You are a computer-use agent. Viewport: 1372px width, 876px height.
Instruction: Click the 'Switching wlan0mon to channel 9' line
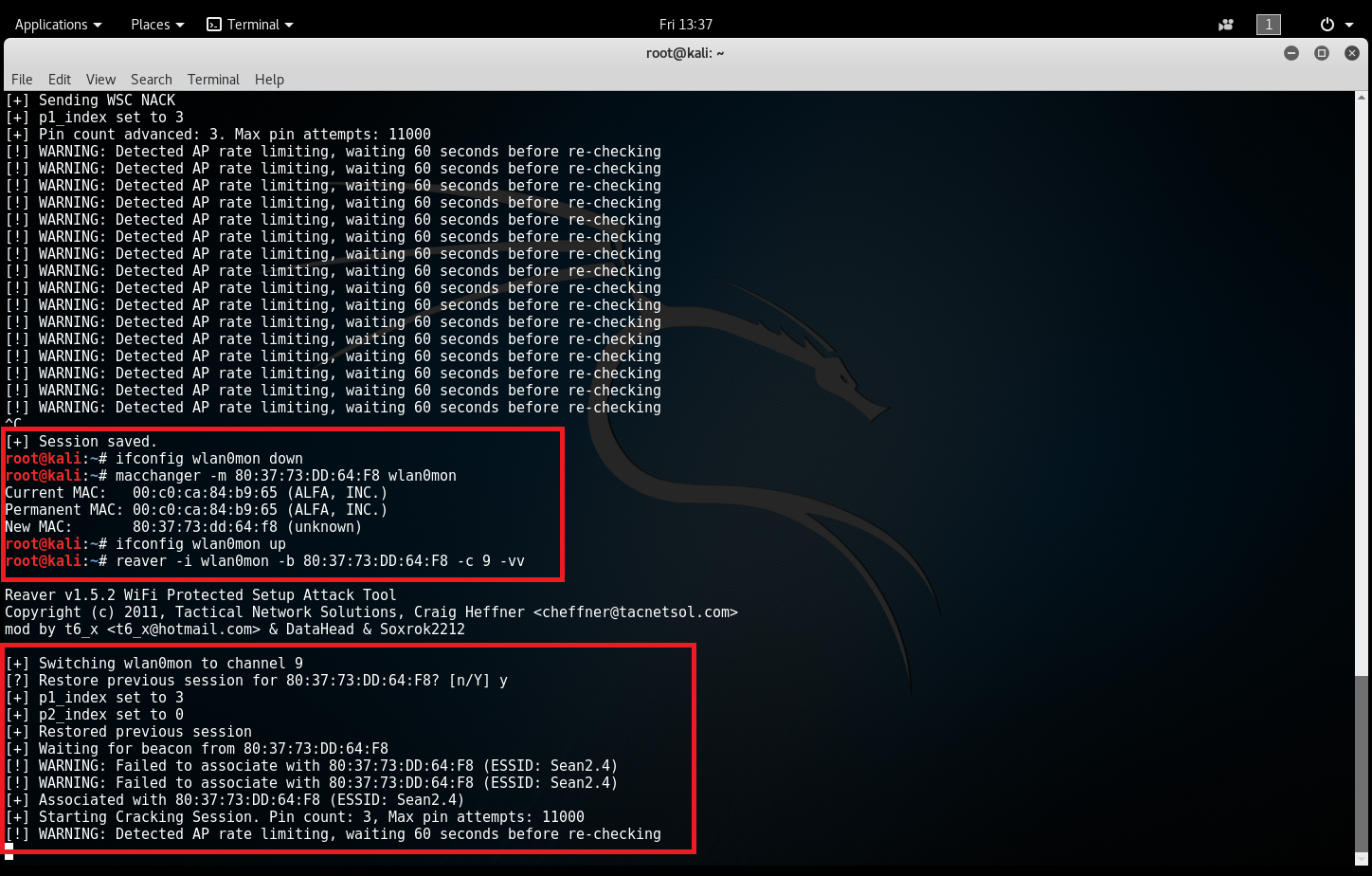pyautogui.click(x=153, y=664)
